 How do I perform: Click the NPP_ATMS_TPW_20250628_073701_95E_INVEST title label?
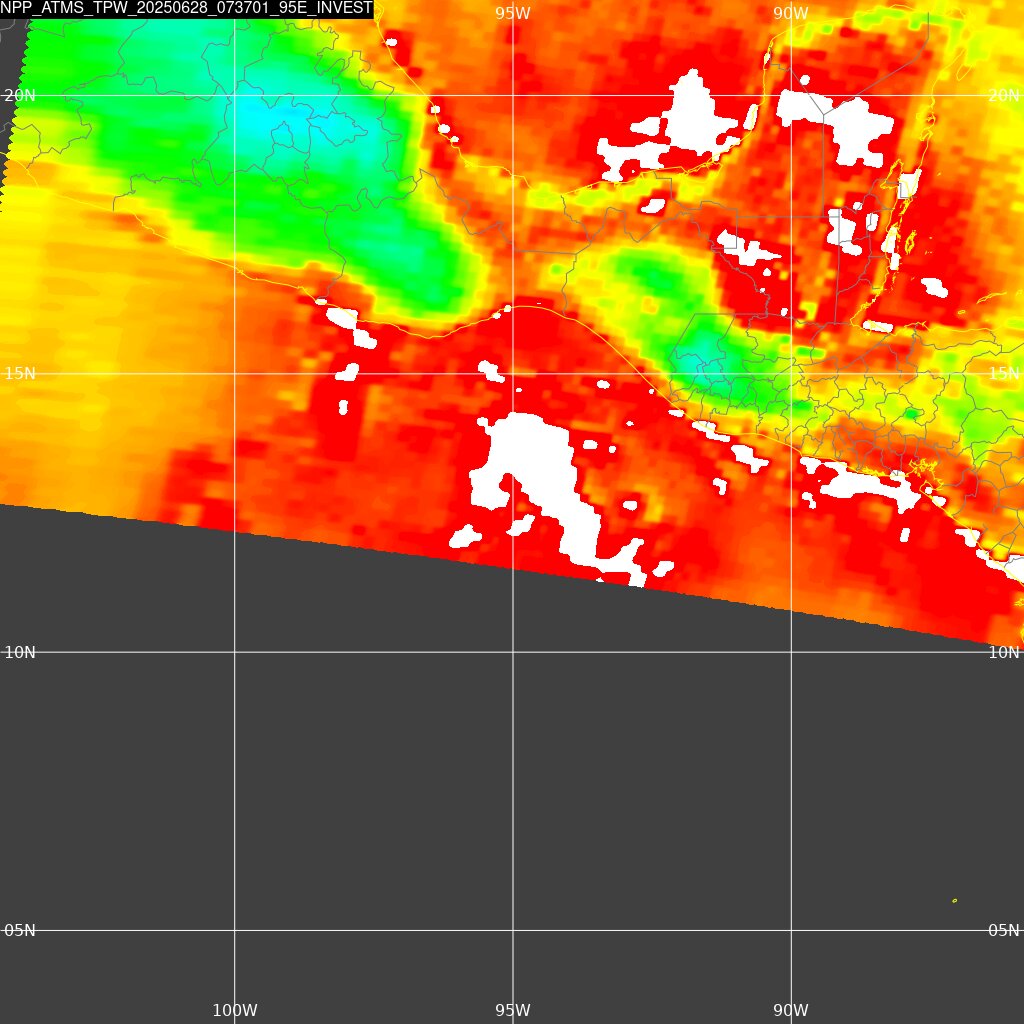[x=187, y=8]
